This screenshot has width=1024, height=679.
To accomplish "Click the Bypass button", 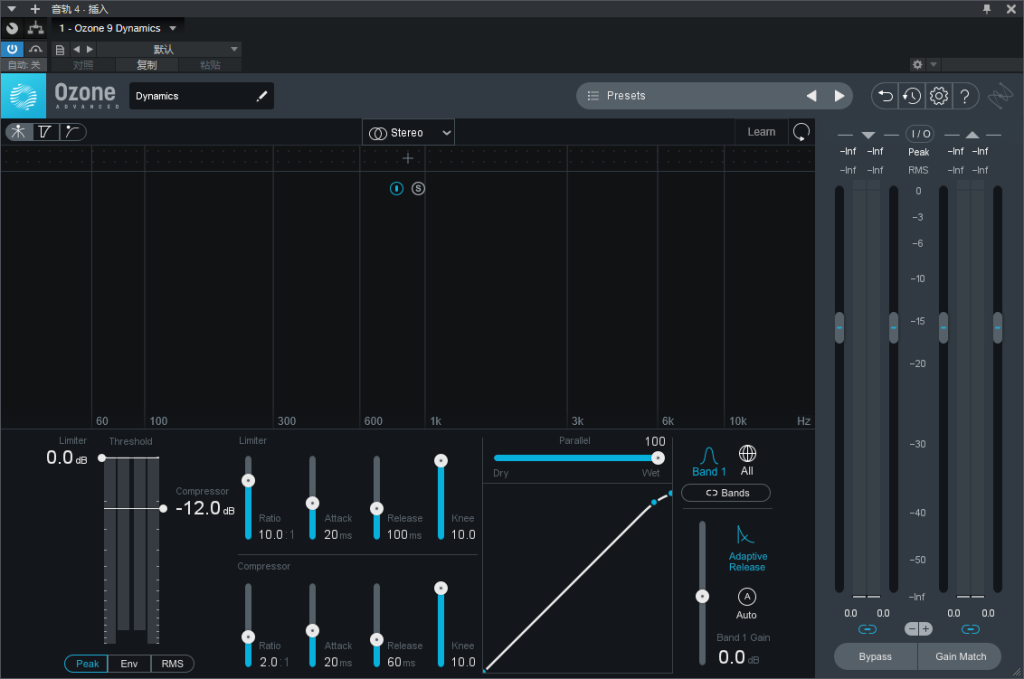I will coord(875,657).
